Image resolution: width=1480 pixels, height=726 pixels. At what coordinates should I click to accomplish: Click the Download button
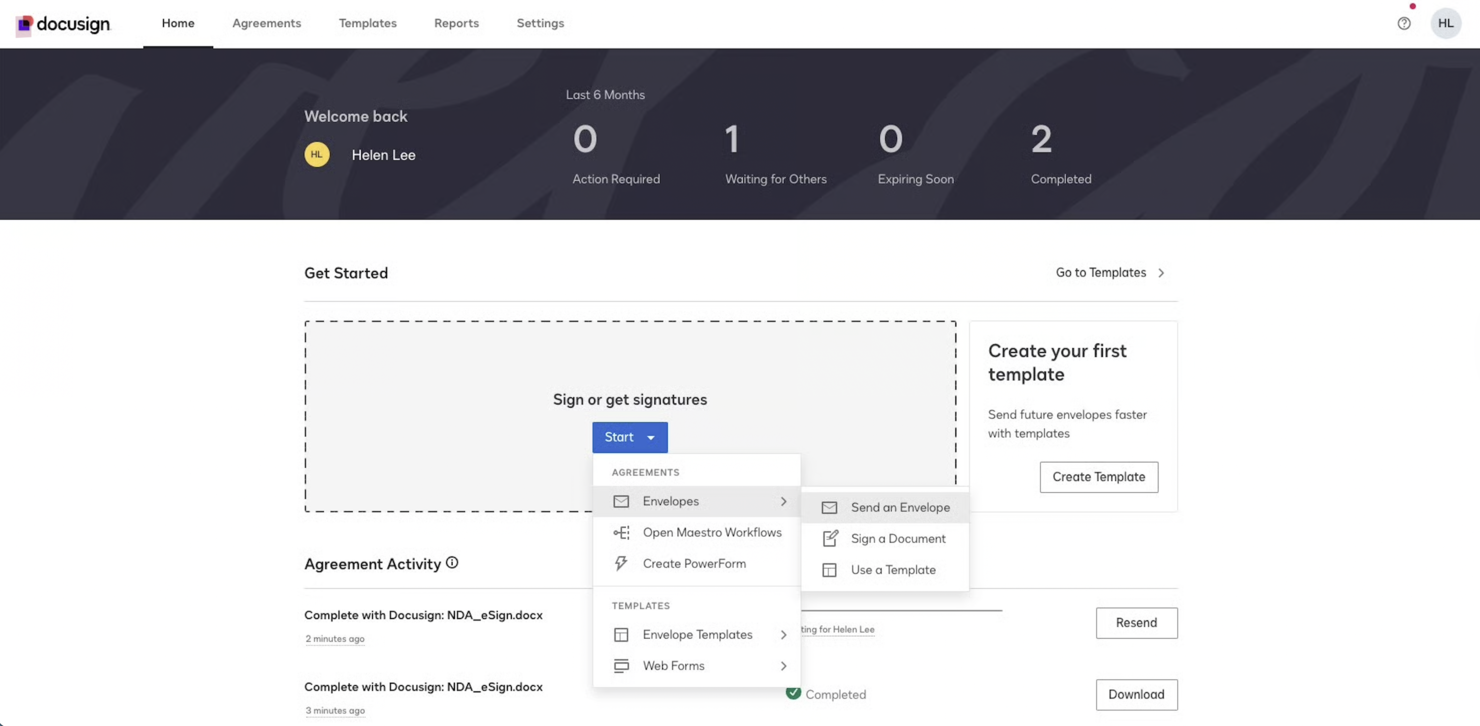[1136, 694]
